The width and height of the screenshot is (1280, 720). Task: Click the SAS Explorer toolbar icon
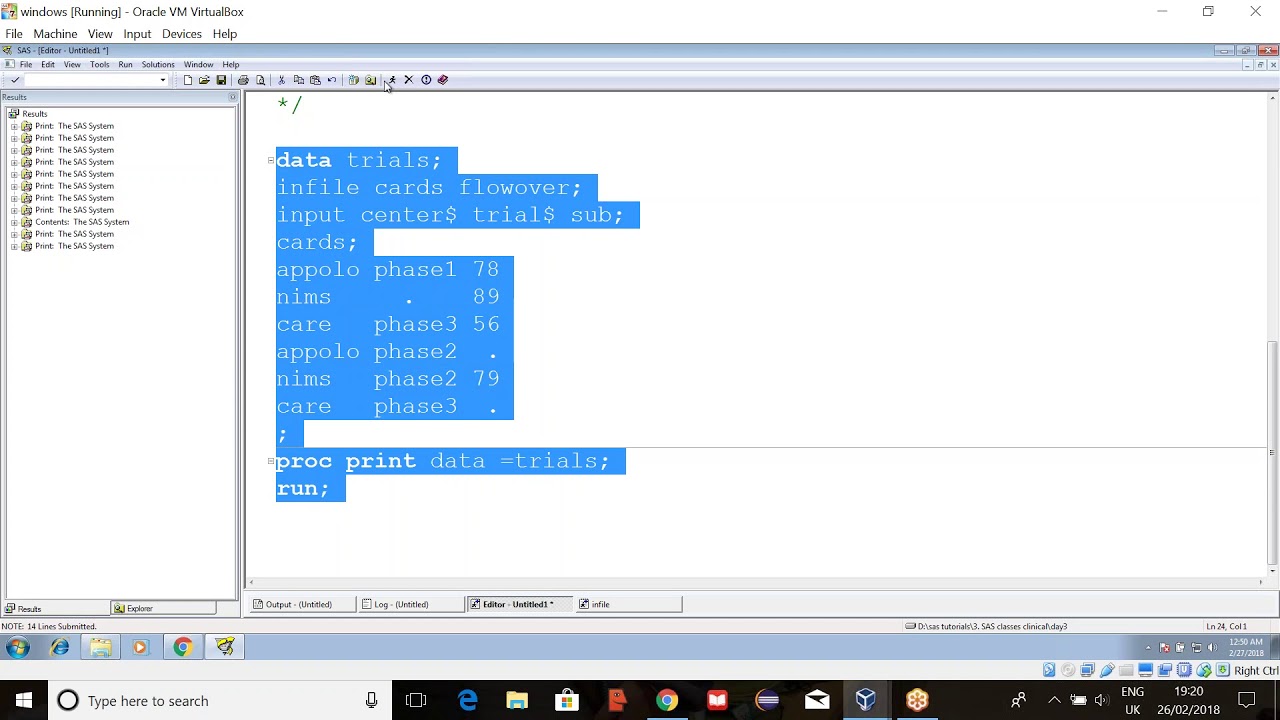(x=370, y=80)
